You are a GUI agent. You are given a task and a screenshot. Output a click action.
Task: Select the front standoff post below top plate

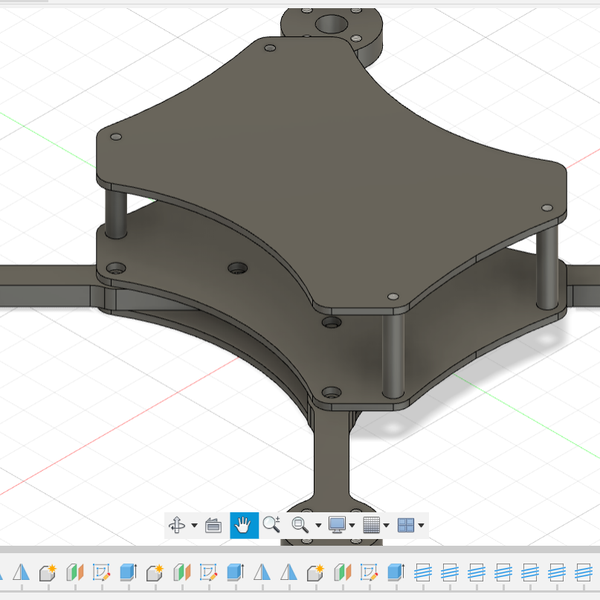point(393,356)
